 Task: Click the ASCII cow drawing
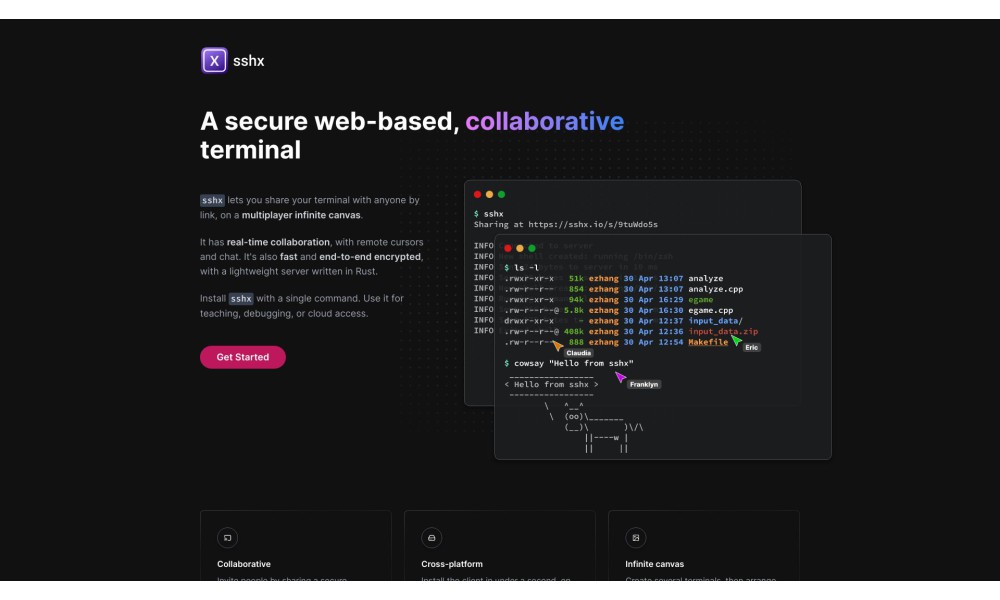point(594,427)
